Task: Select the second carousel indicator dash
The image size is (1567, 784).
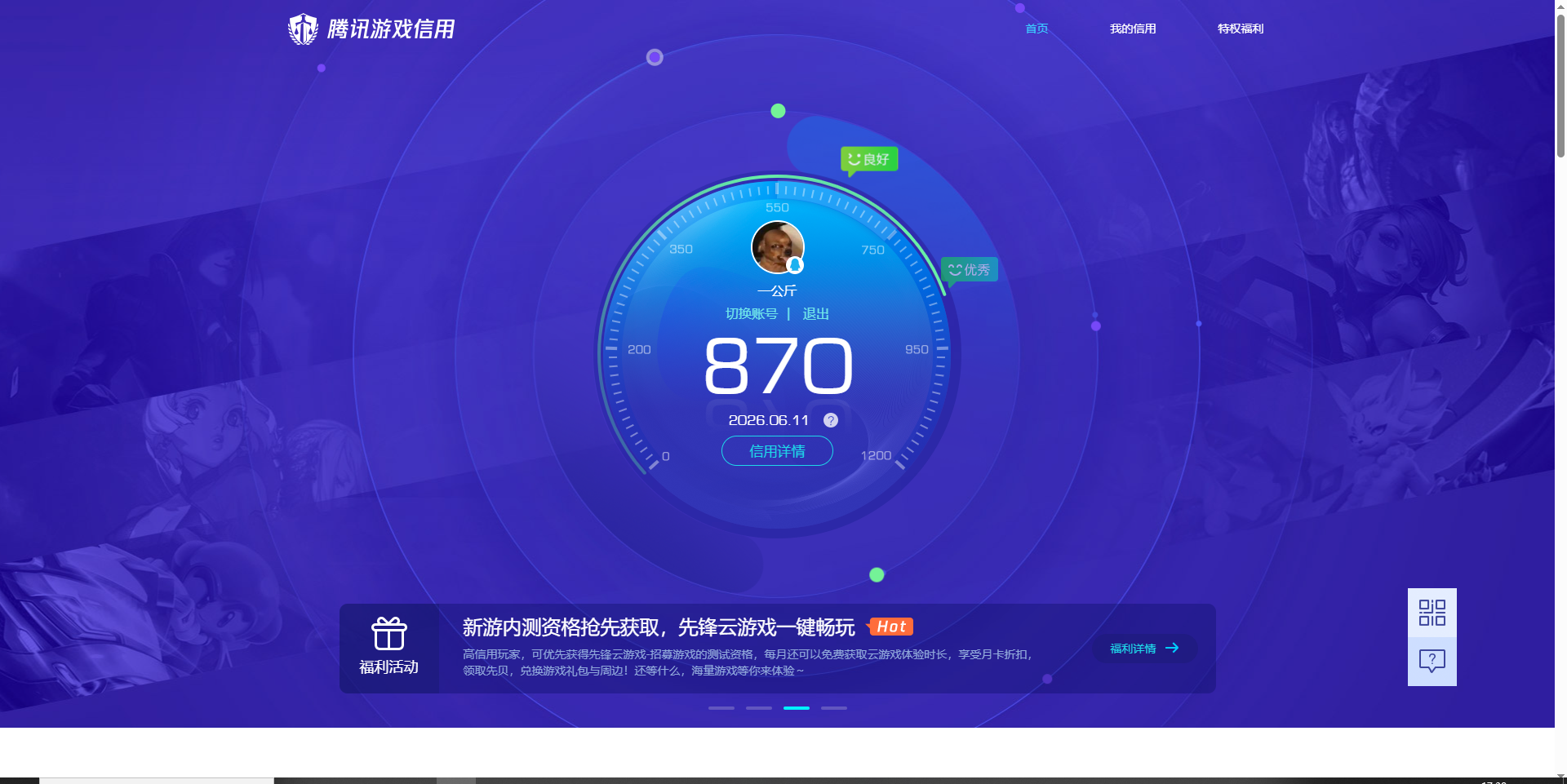Action: (759, 708)
